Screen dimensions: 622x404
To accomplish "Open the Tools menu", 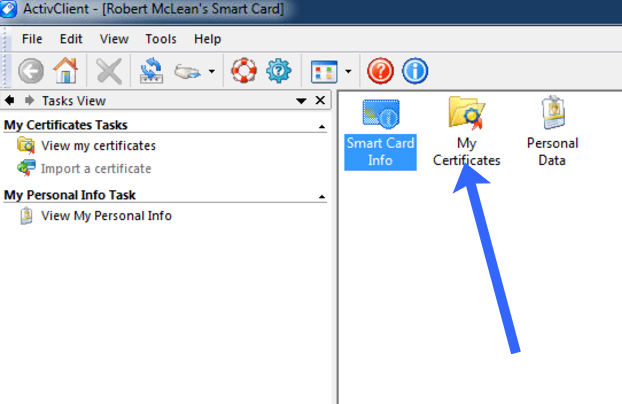I will coord(161,39).
